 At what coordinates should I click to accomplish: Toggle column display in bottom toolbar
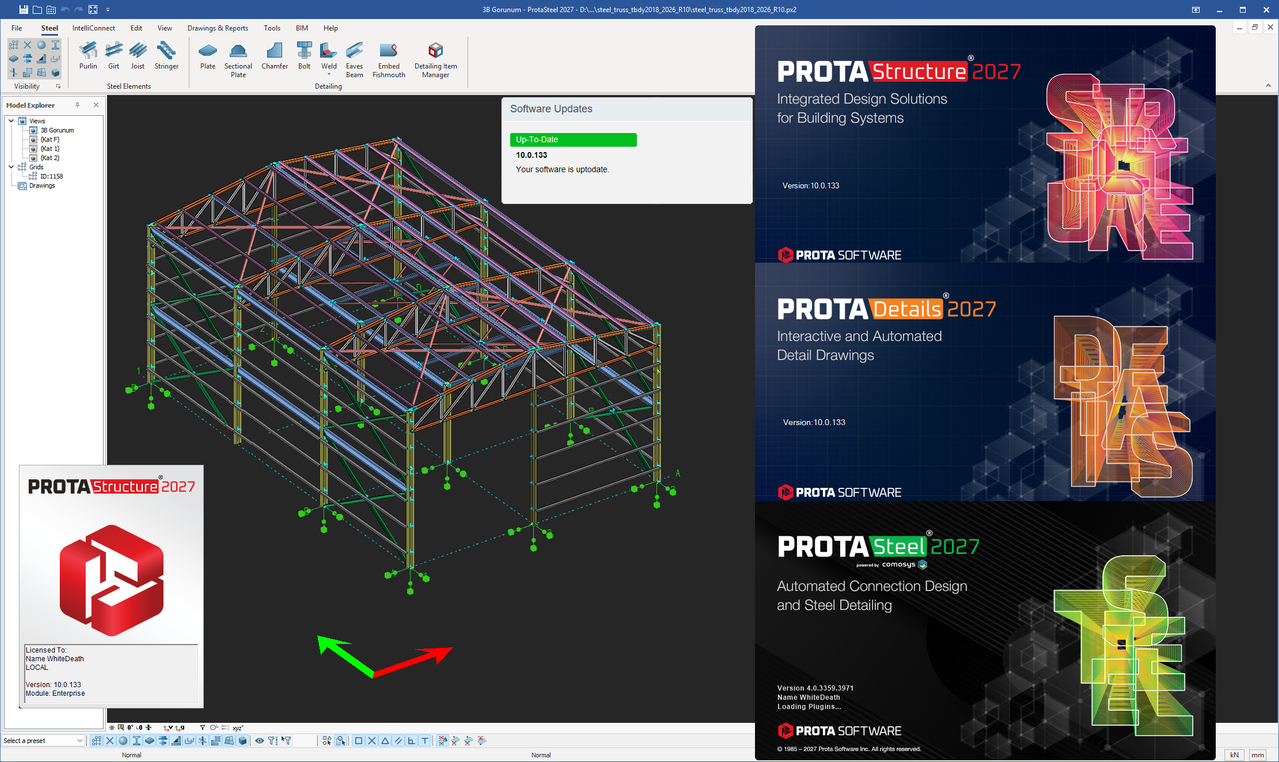(x=136, y=741)
